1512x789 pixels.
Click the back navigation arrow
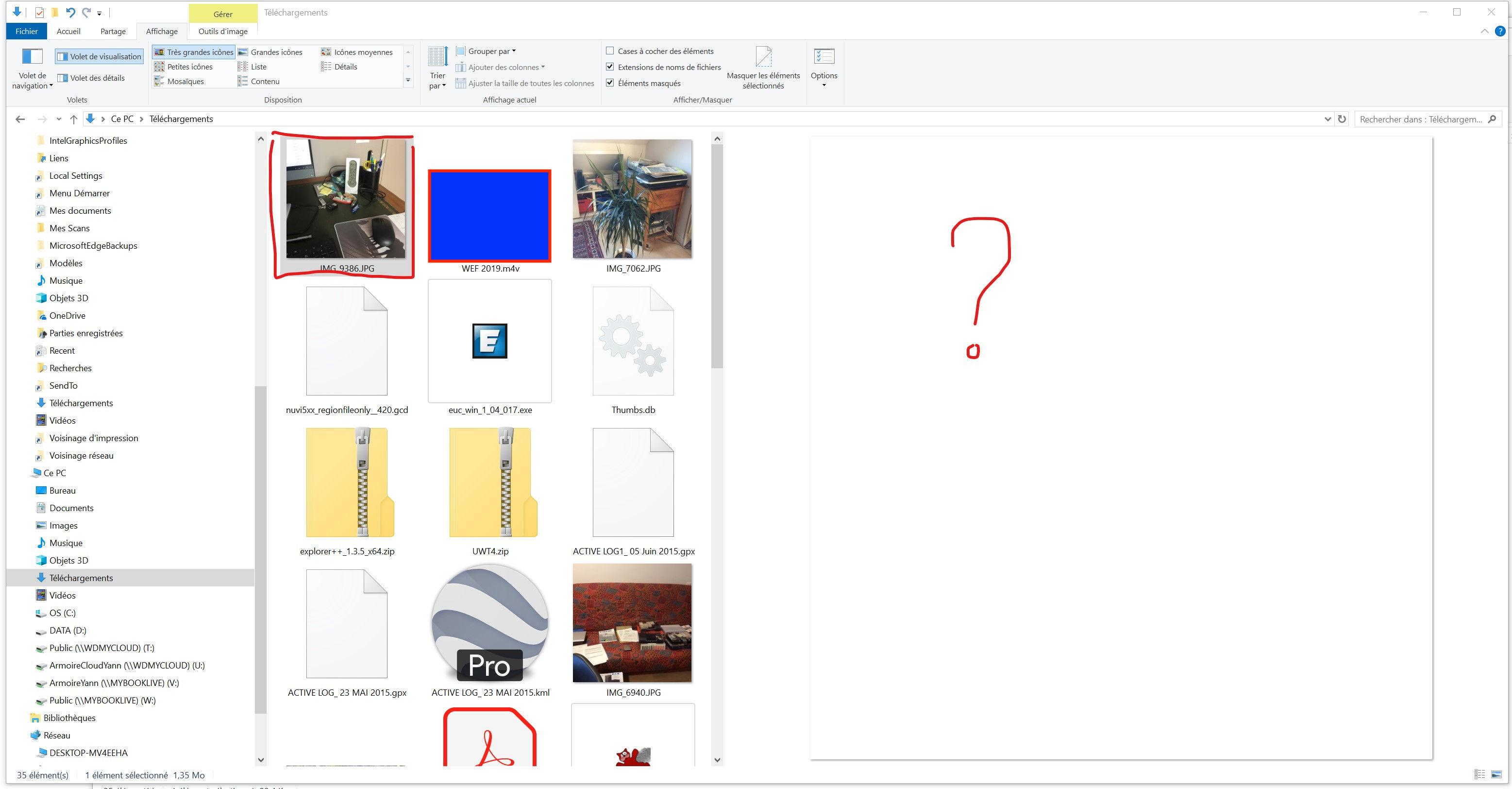(20, 119)
